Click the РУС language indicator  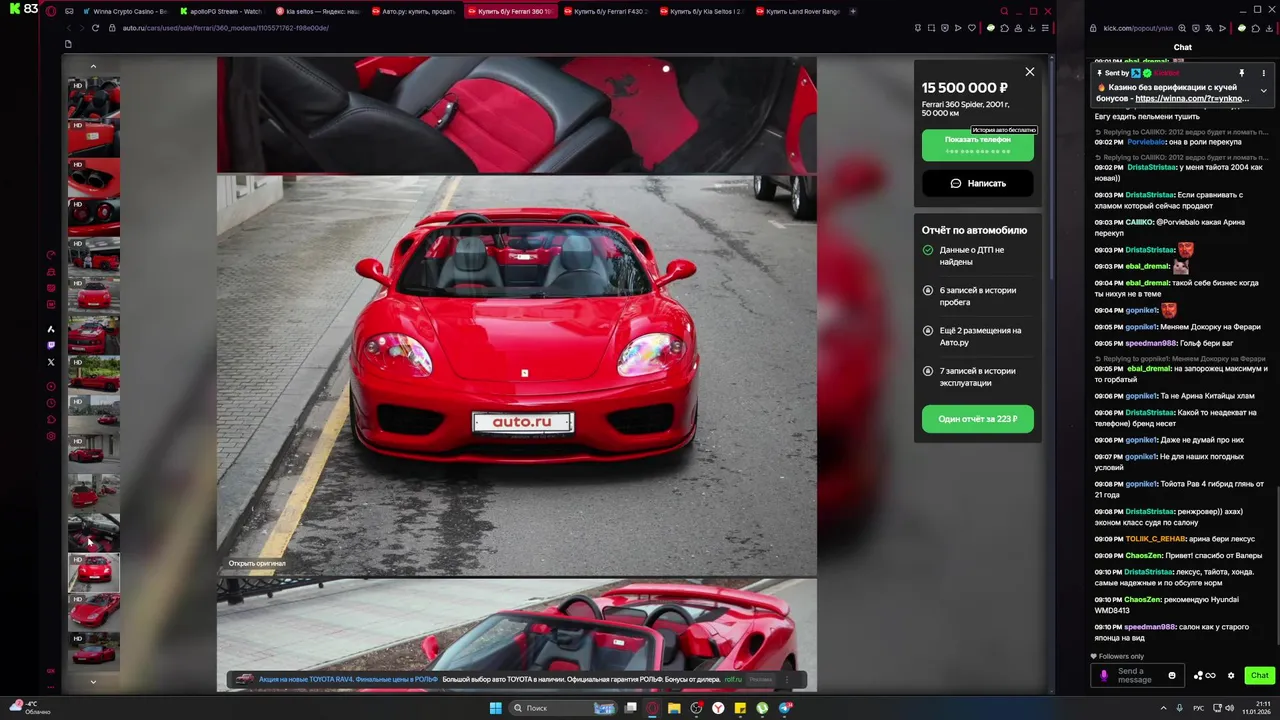pos(1198,708)
